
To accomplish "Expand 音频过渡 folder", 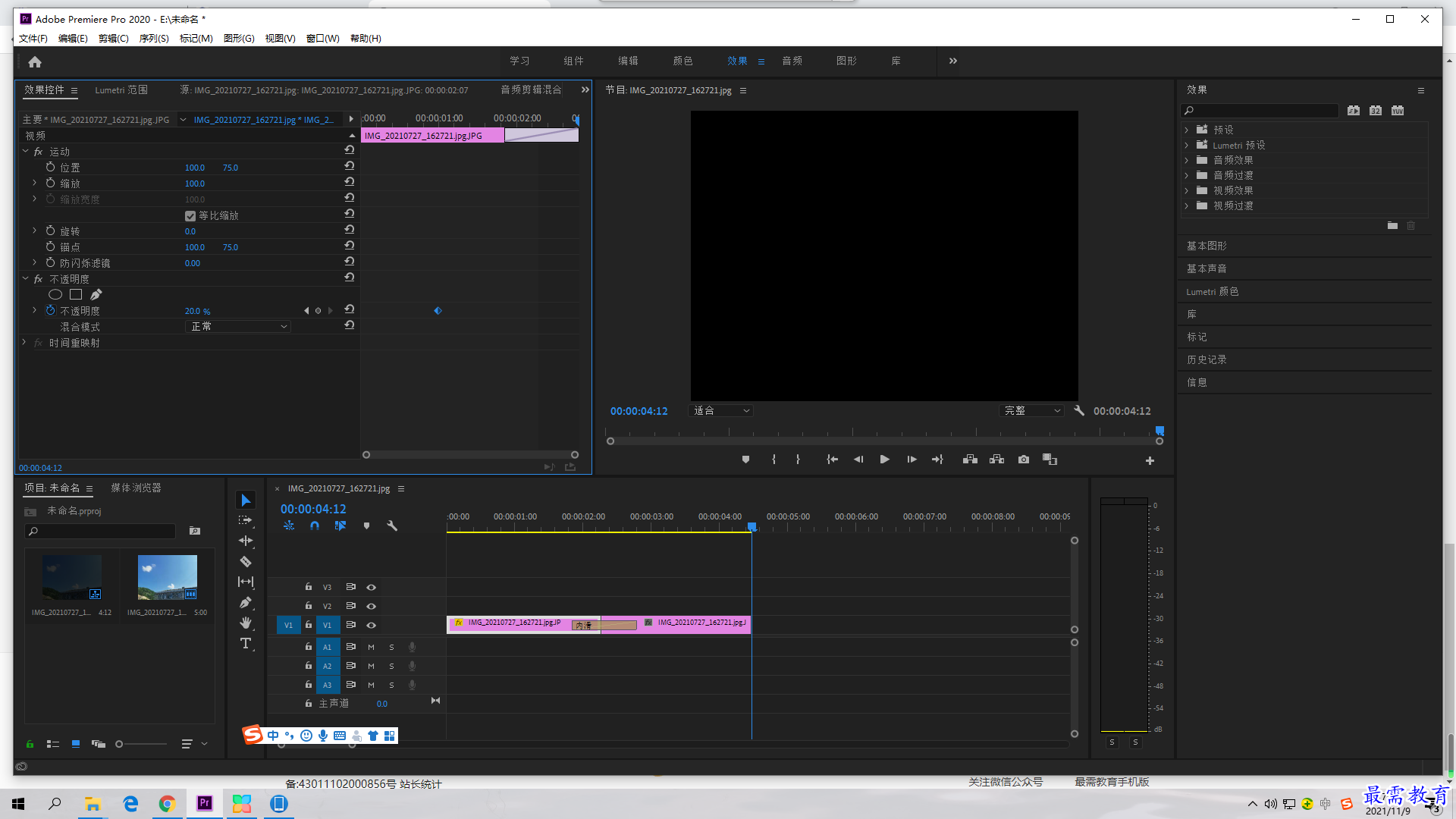I will click(1187, 175).
